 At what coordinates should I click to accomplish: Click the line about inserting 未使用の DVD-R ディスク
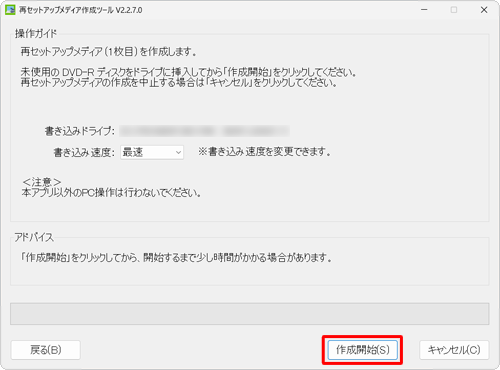click(189, 72)
